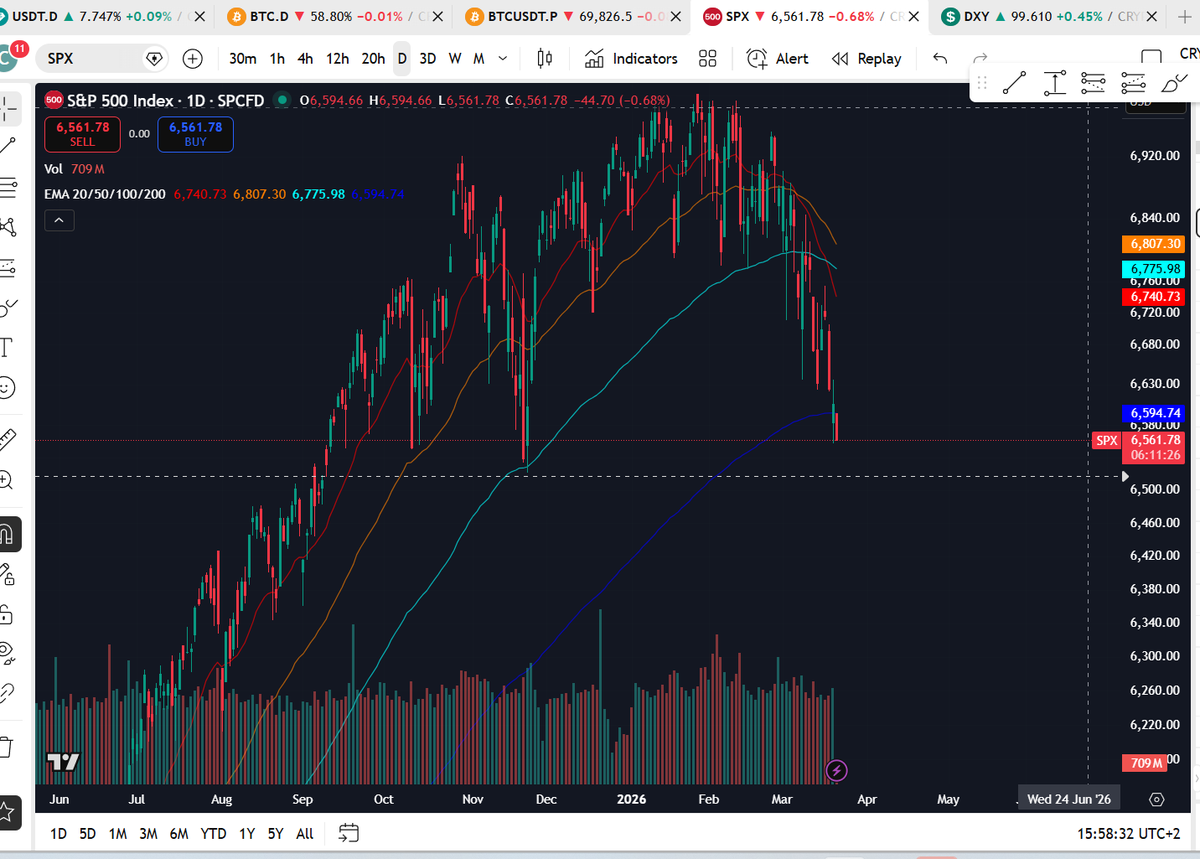Open the pattern drawing tools

pyautogui.click(x=8, y=227)
